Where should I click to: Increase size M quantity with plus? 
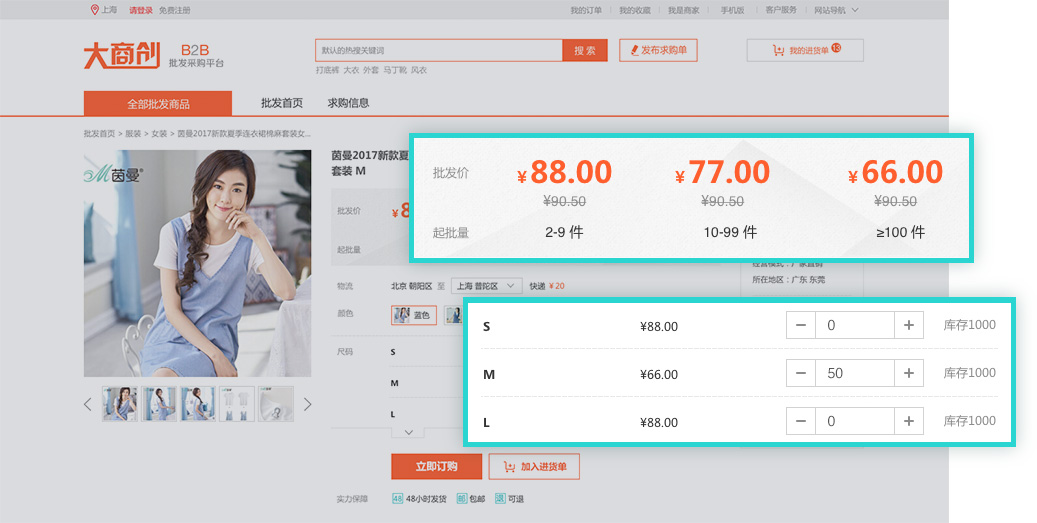point(909,374)
